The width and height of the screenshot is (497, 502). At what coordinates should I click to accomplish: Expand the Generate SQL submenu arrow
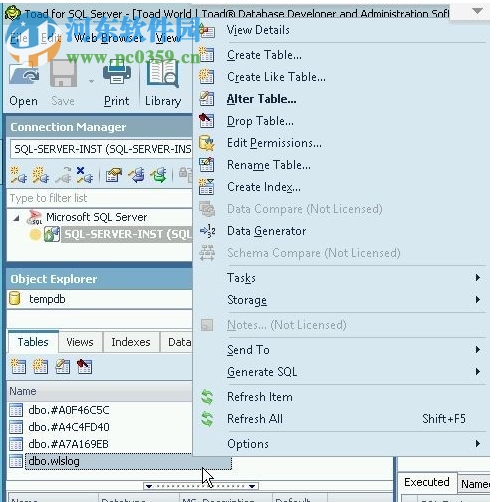(x=478, y=371)
